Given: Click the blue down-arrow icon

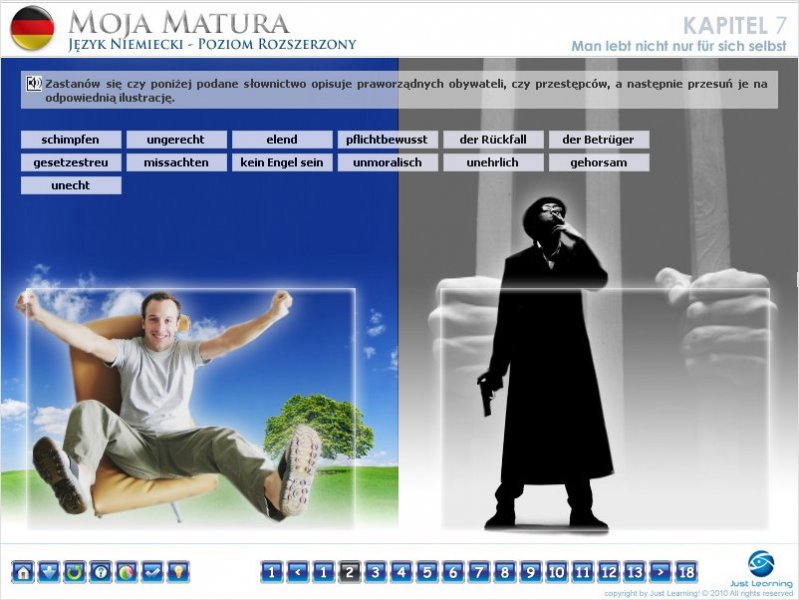Looking at the screenshot, I should [48, 572].
